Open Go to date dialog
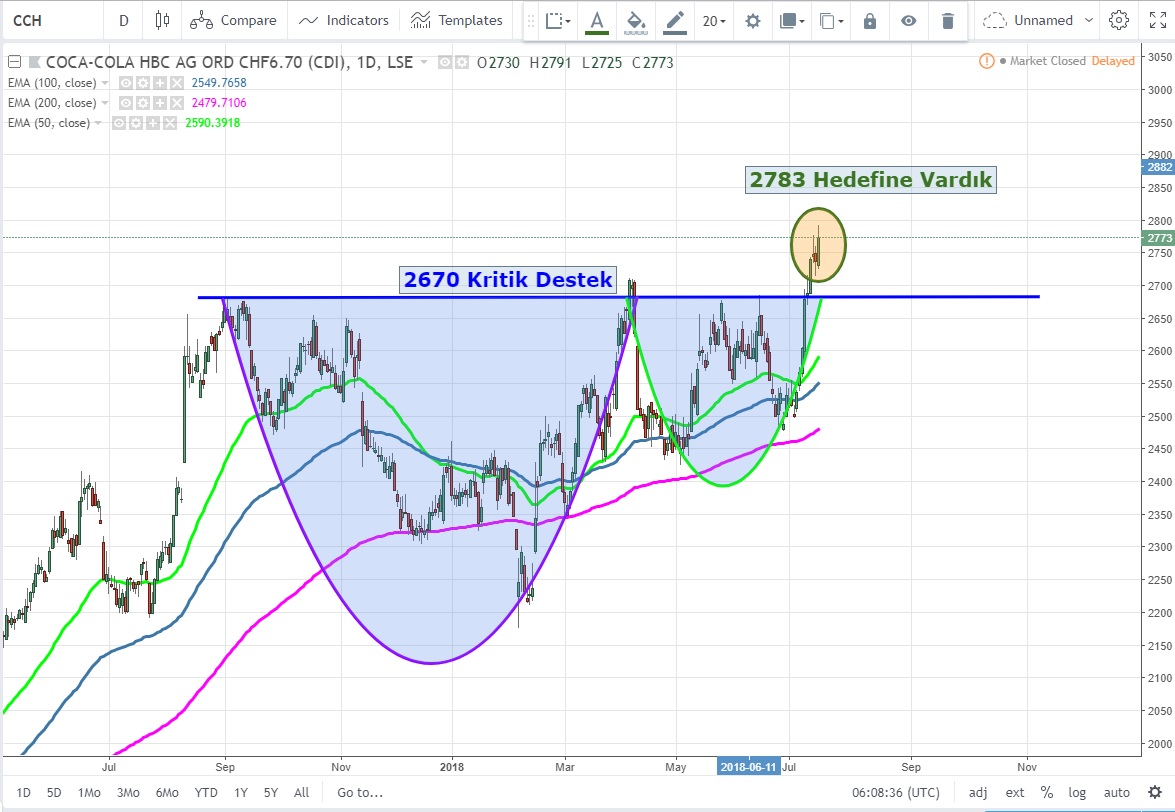 [x=360, y=793]
